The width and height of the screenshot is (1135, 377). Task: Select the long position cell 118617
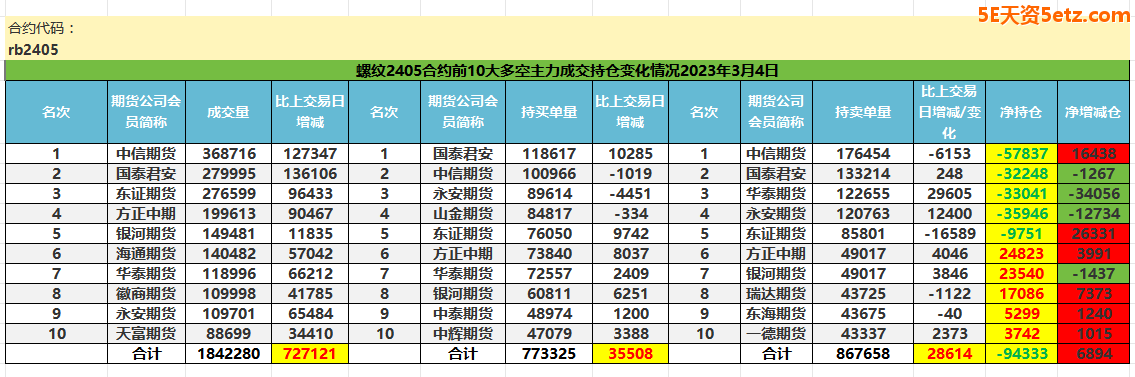click(x=549, y=154)
